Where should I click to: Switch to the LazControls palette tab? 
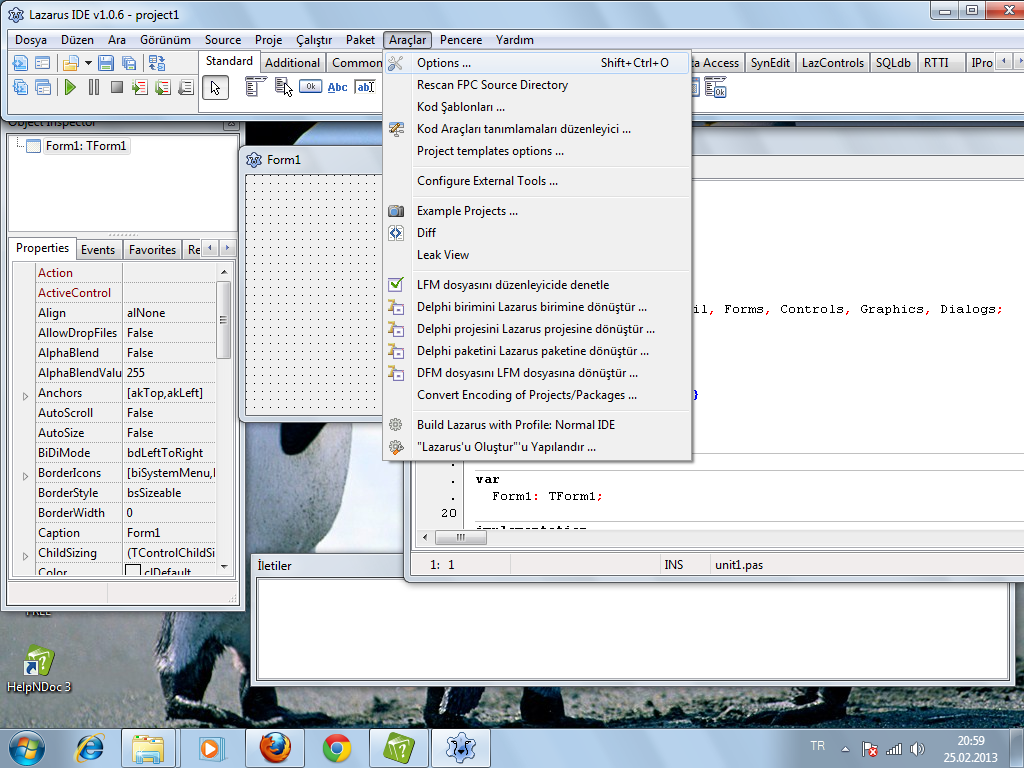pos(833,63)
